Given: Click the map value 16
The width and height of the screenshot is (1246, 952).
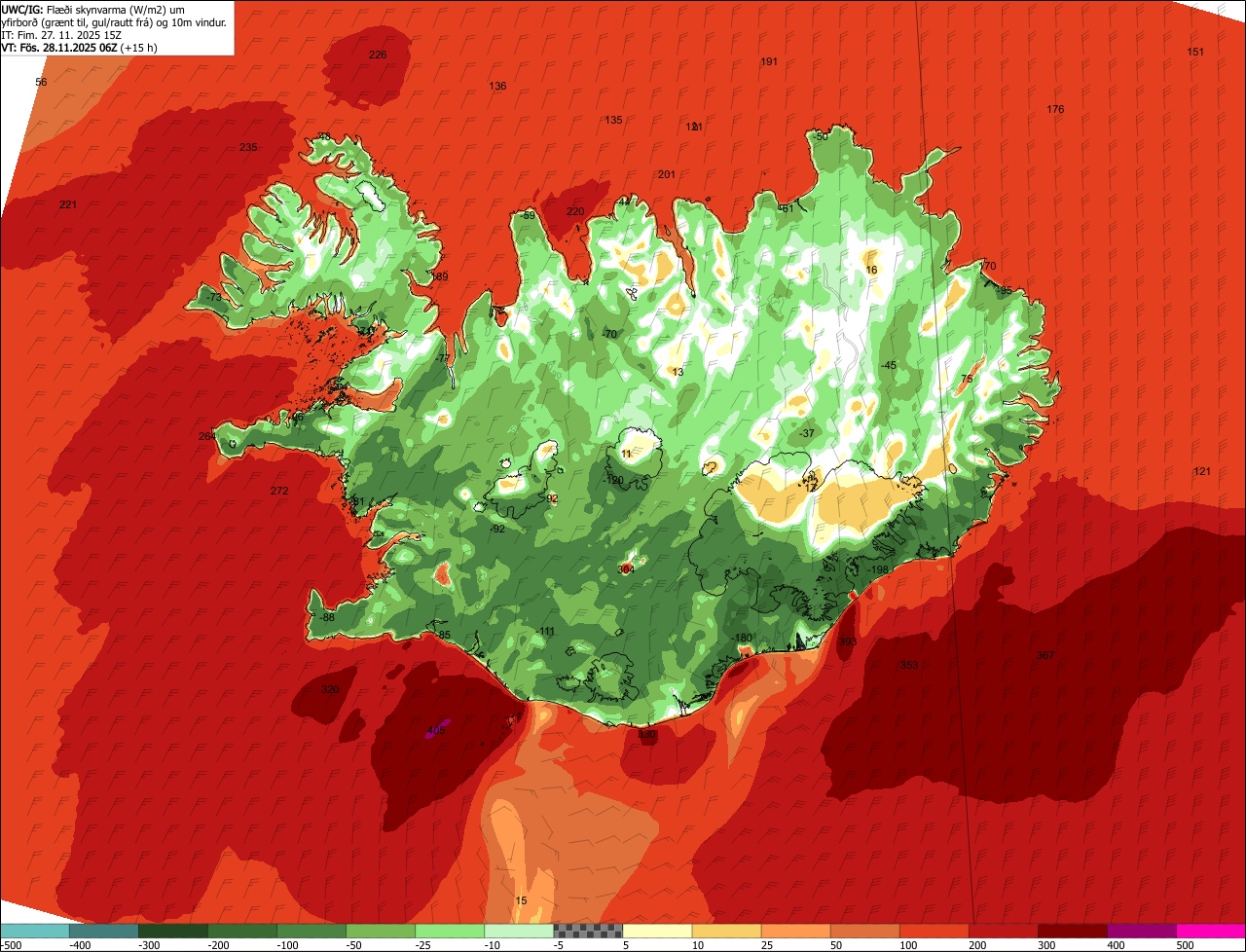Looking at the screenshot, I should 871,270.
